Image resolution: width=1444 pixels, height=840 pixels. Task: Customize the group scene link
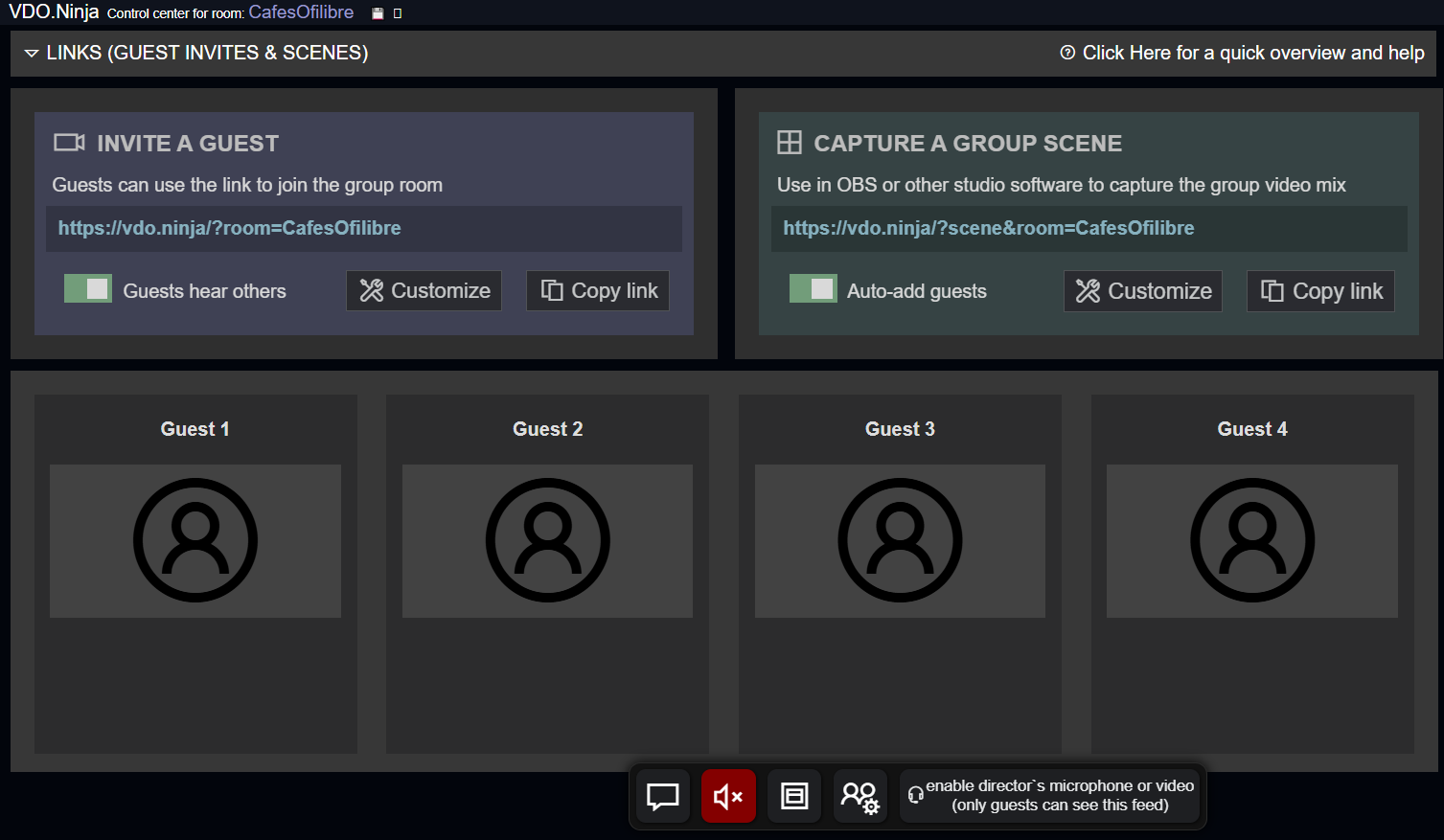coord(1143,291)
